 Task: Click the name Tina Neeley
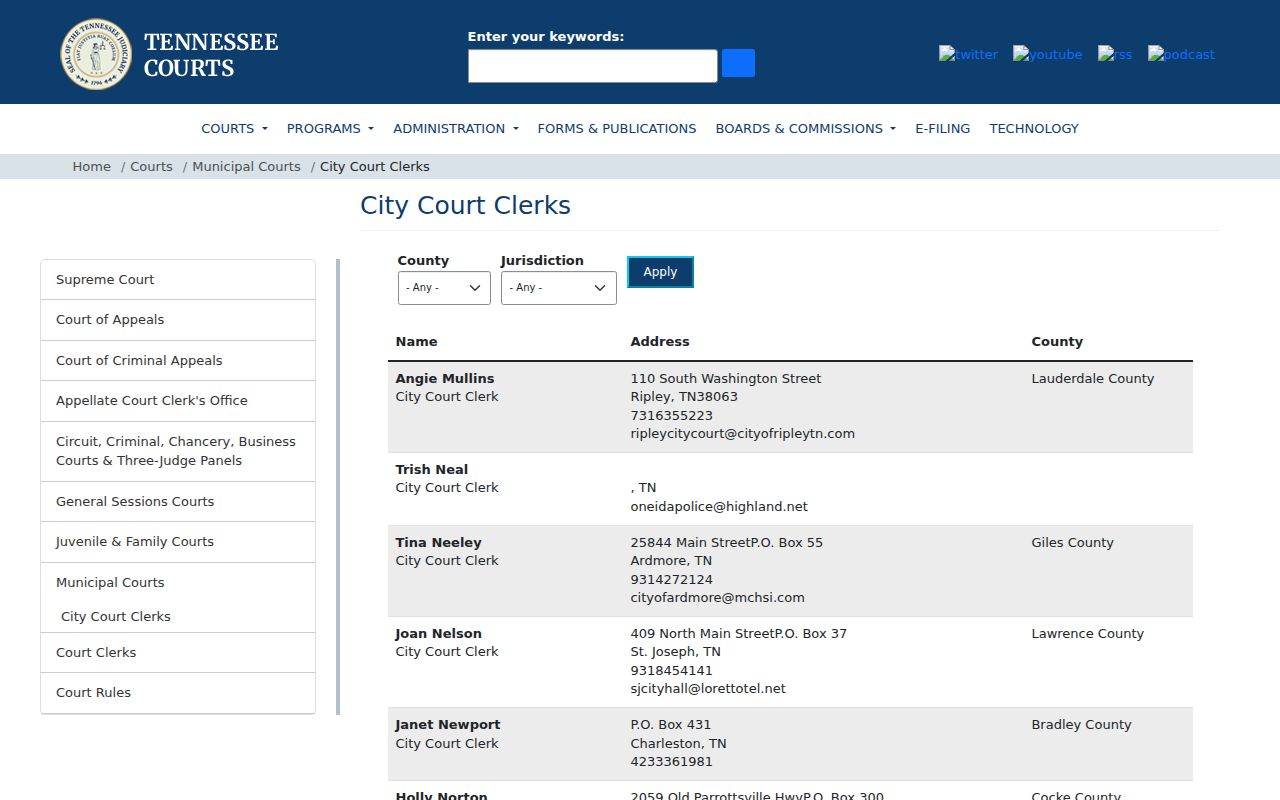[438, 543]
